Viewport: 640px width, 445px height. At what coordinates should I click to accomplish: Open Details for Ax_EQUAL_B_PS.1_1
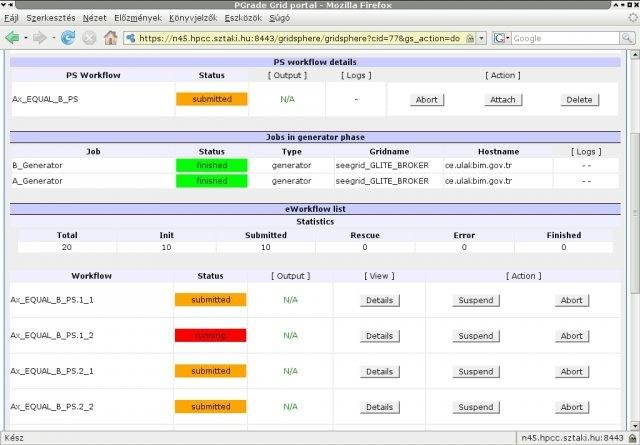tap(379, 300)
